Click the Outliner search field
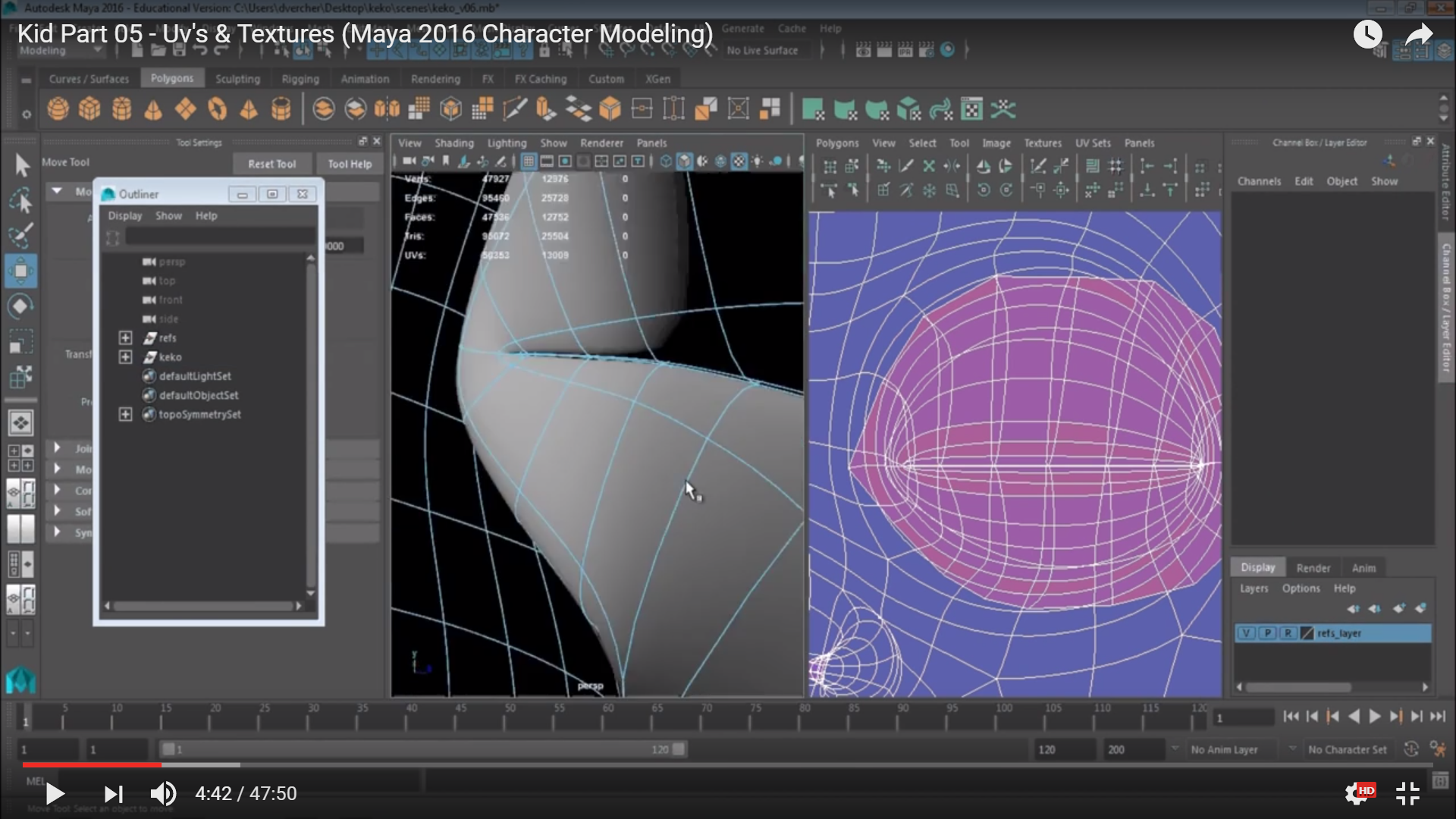This screenshot has height=819, width=1456. click(x=220, y=237)
